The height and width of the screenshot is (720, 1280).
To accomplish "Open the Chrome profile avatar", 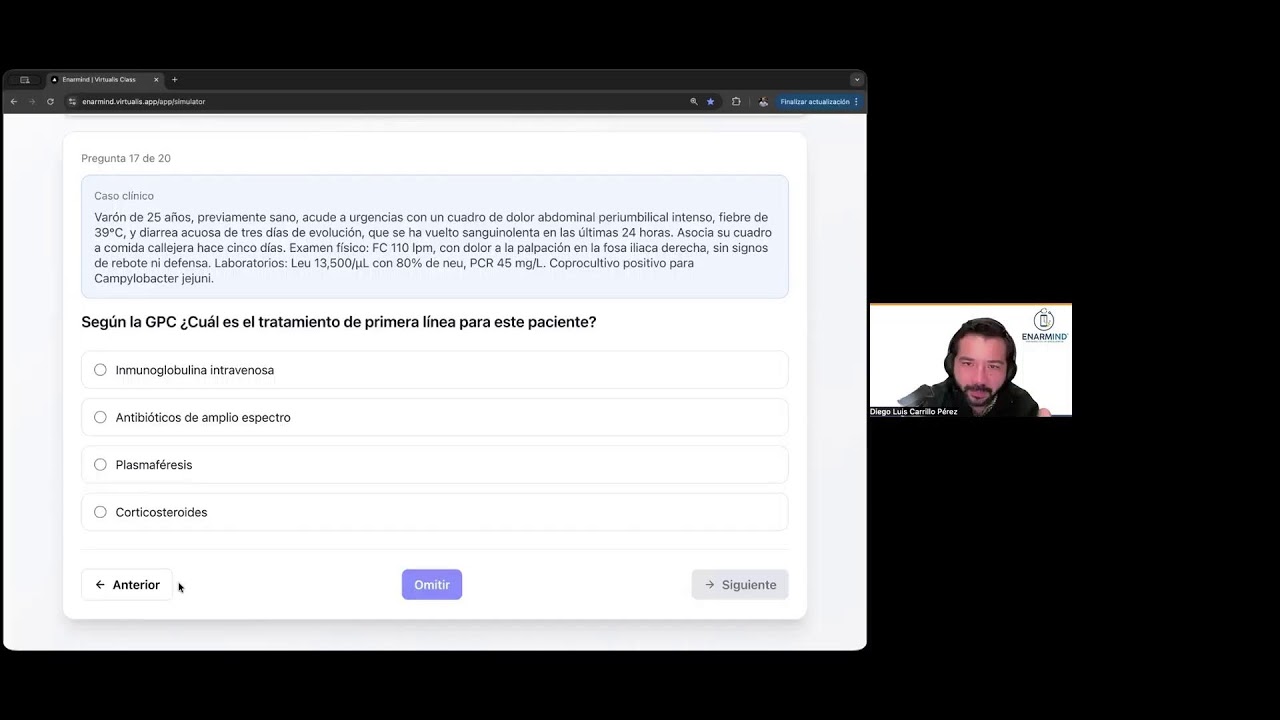I will [763, 101].
